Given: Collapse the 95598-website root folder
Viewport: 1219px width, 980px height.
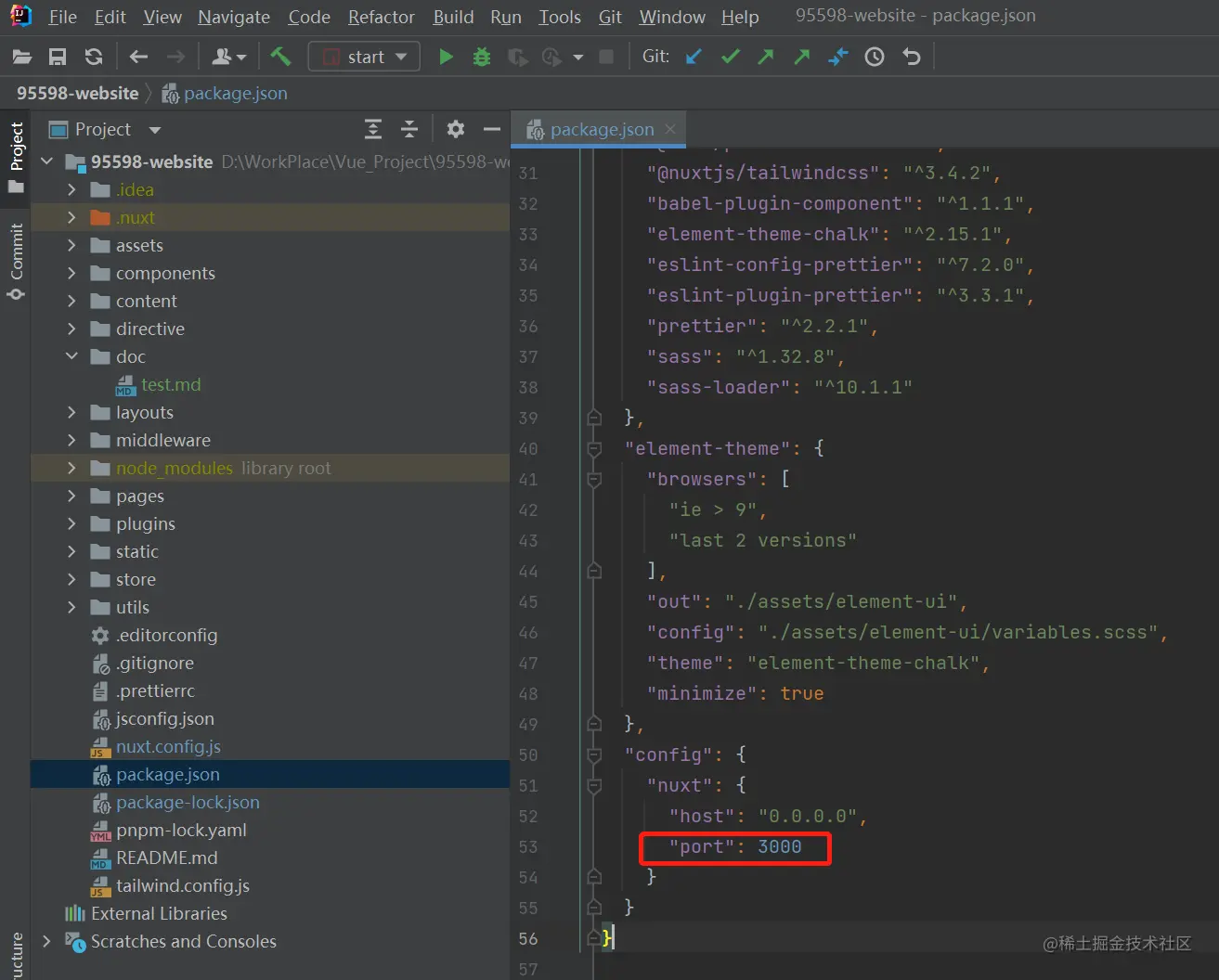Looking at the screenshot, I should click(47, 161).
